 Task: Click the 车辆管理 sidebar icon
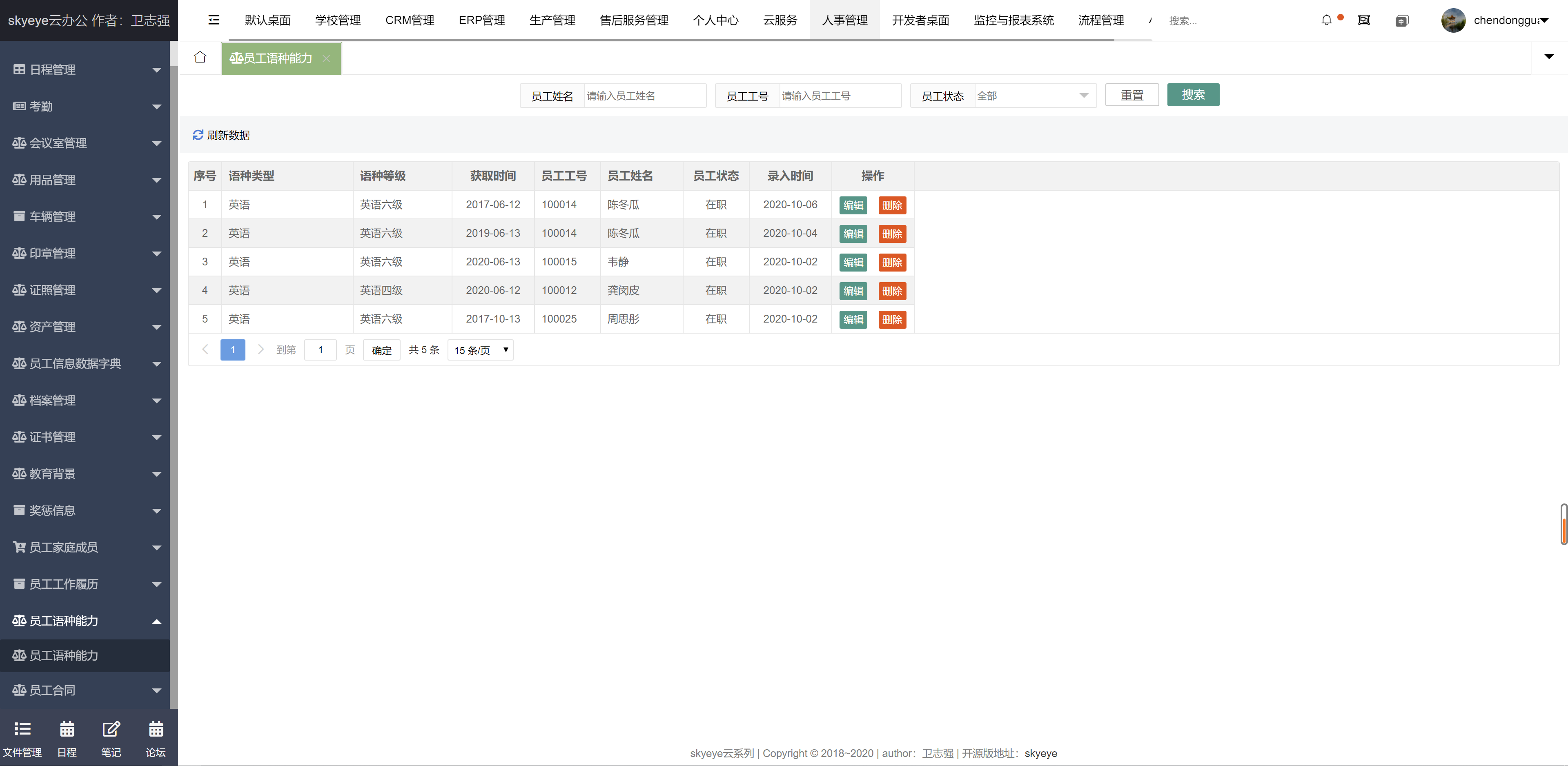(x=20, y=216)
